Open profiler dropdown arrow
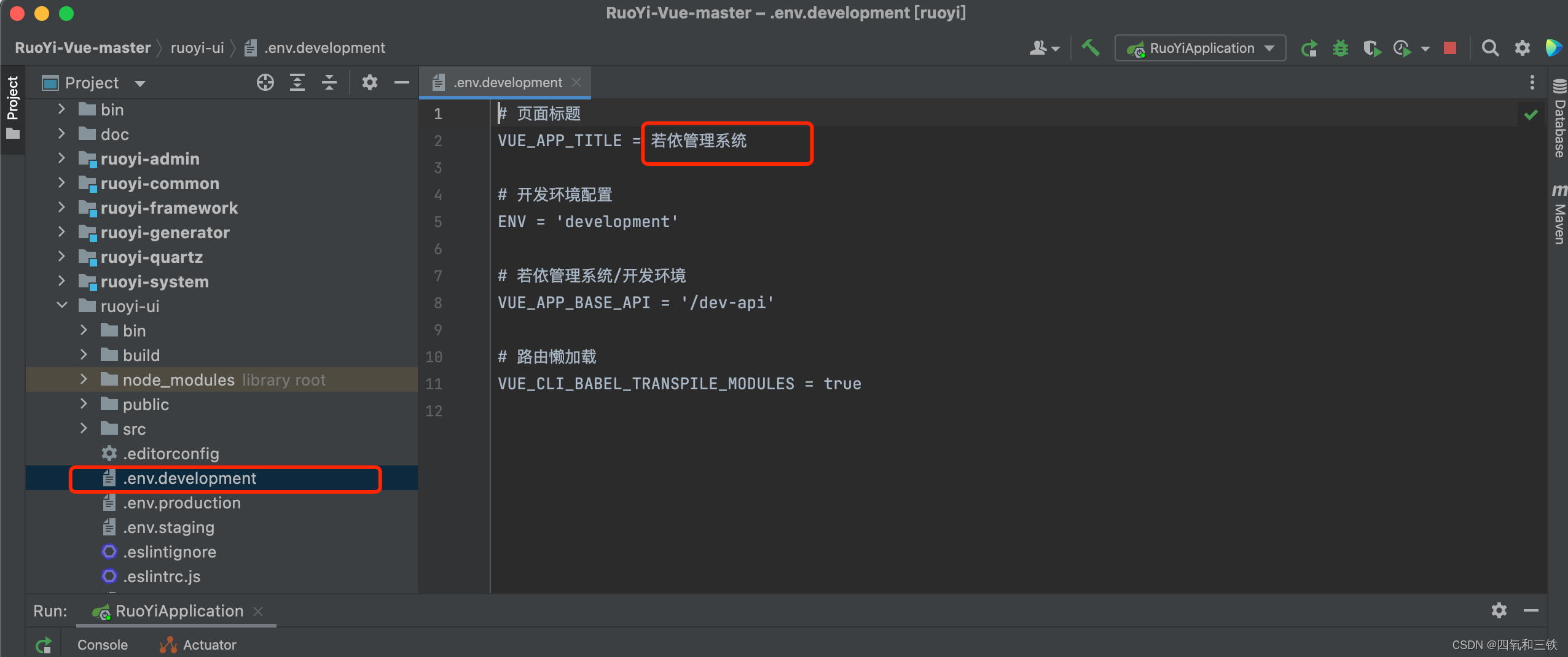 [1425, 49]
